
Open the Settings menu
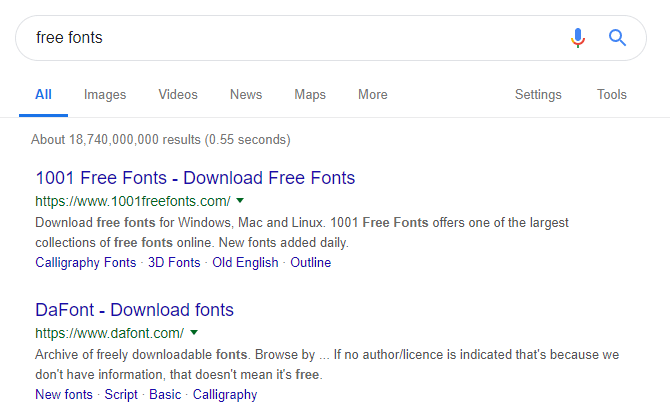tap(538, 94)
